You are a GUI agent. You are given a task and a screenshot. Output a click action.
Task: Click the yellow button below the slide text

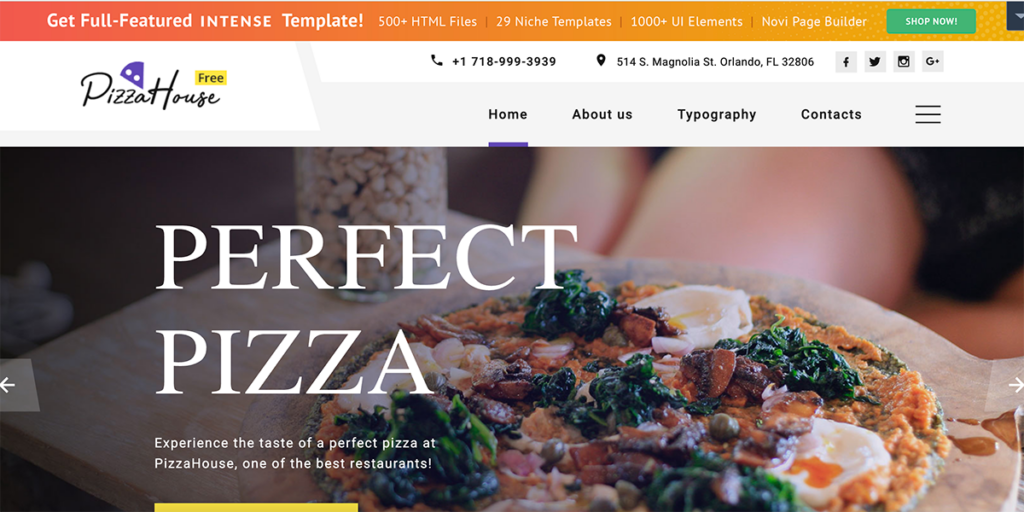pos(256,507)
